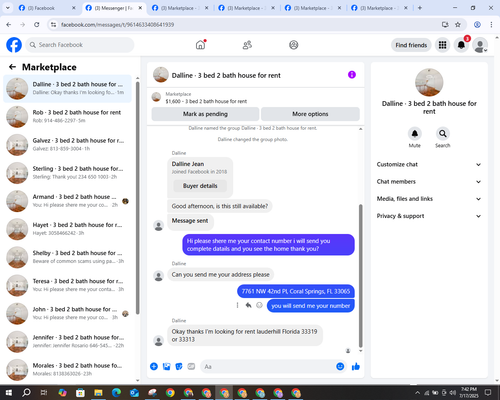Open the Home feed icon

pyautogui.click(x=200, y=45)
